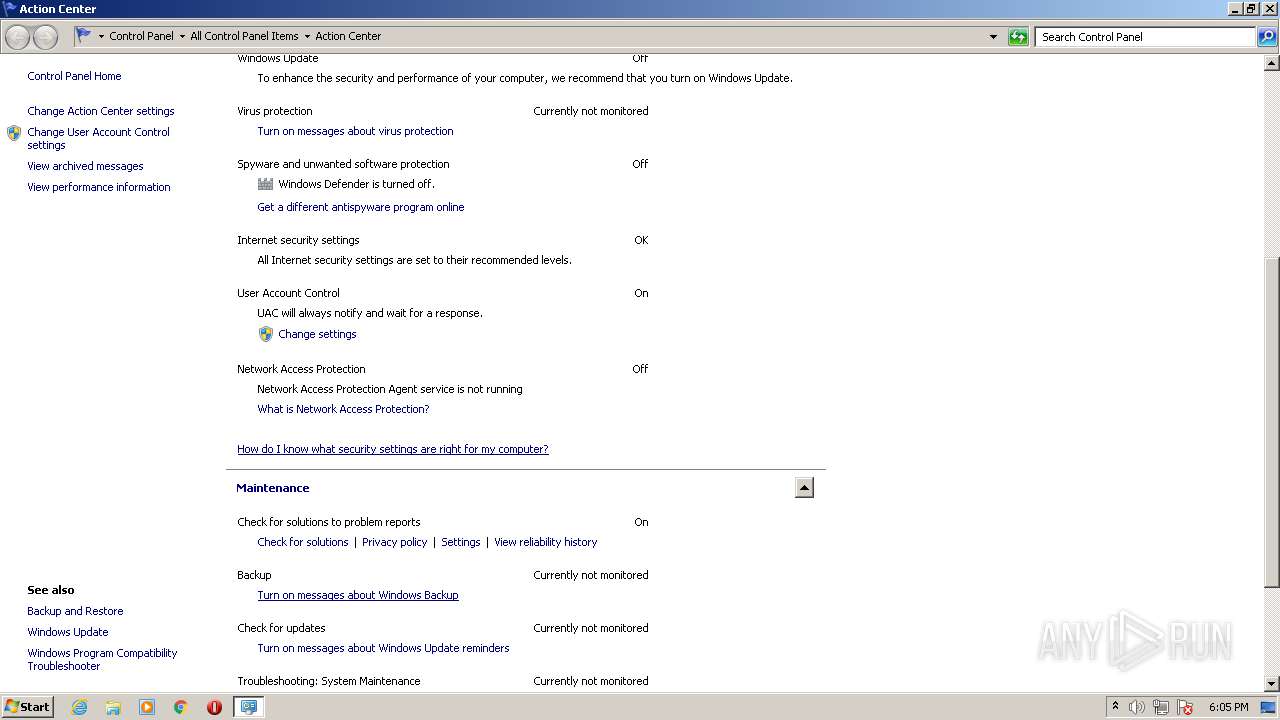Screen dimensions: 1280x720
Task: Open How do I know what security settings link
Action: (x=393, y=449)
